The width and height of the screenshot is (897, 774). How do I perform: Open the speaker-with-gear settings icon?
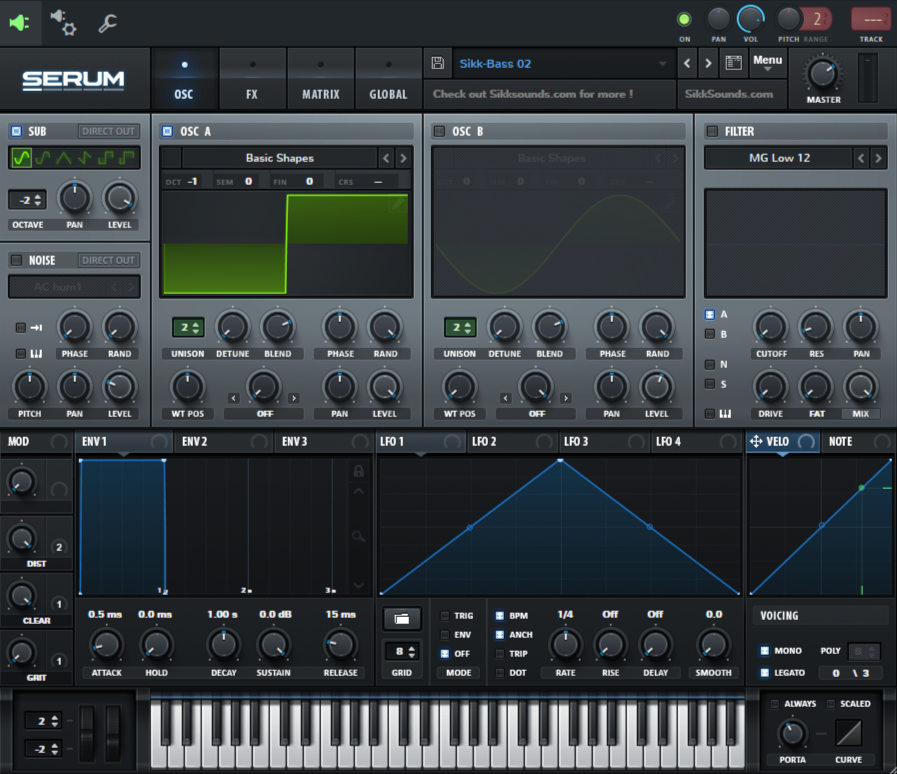click(63, 23)
